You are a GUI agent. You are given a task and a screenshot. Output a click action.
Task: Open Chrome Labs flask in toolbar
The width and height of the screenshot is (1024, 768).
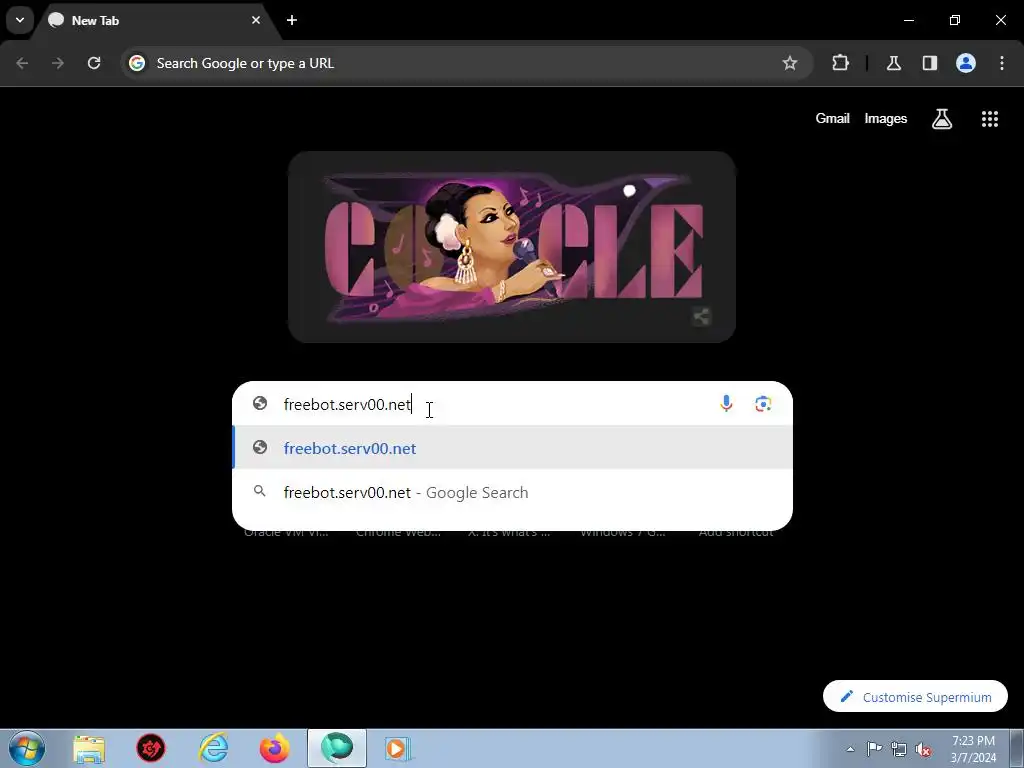click(x=893, y=63)
